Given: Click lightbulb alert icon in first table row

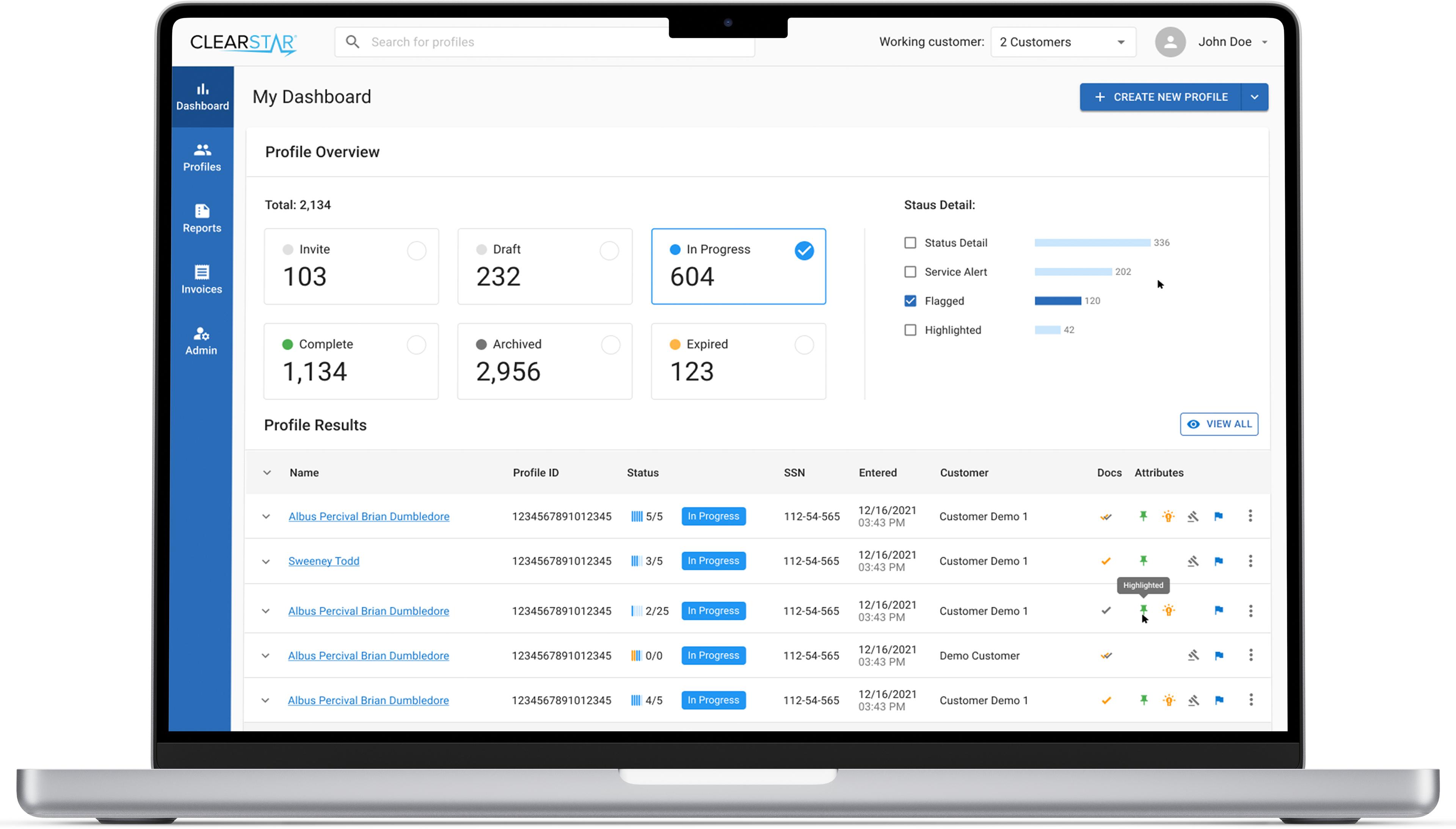Looking at the screenshot, I should point(1169,517).
